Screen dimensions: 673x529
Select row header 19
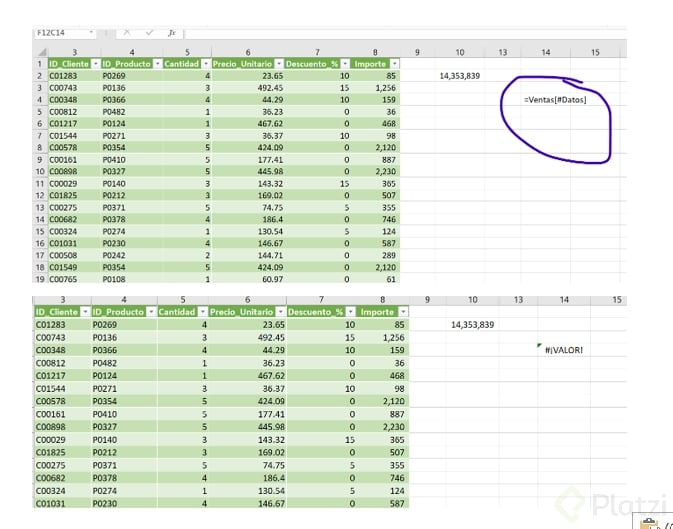40,279
